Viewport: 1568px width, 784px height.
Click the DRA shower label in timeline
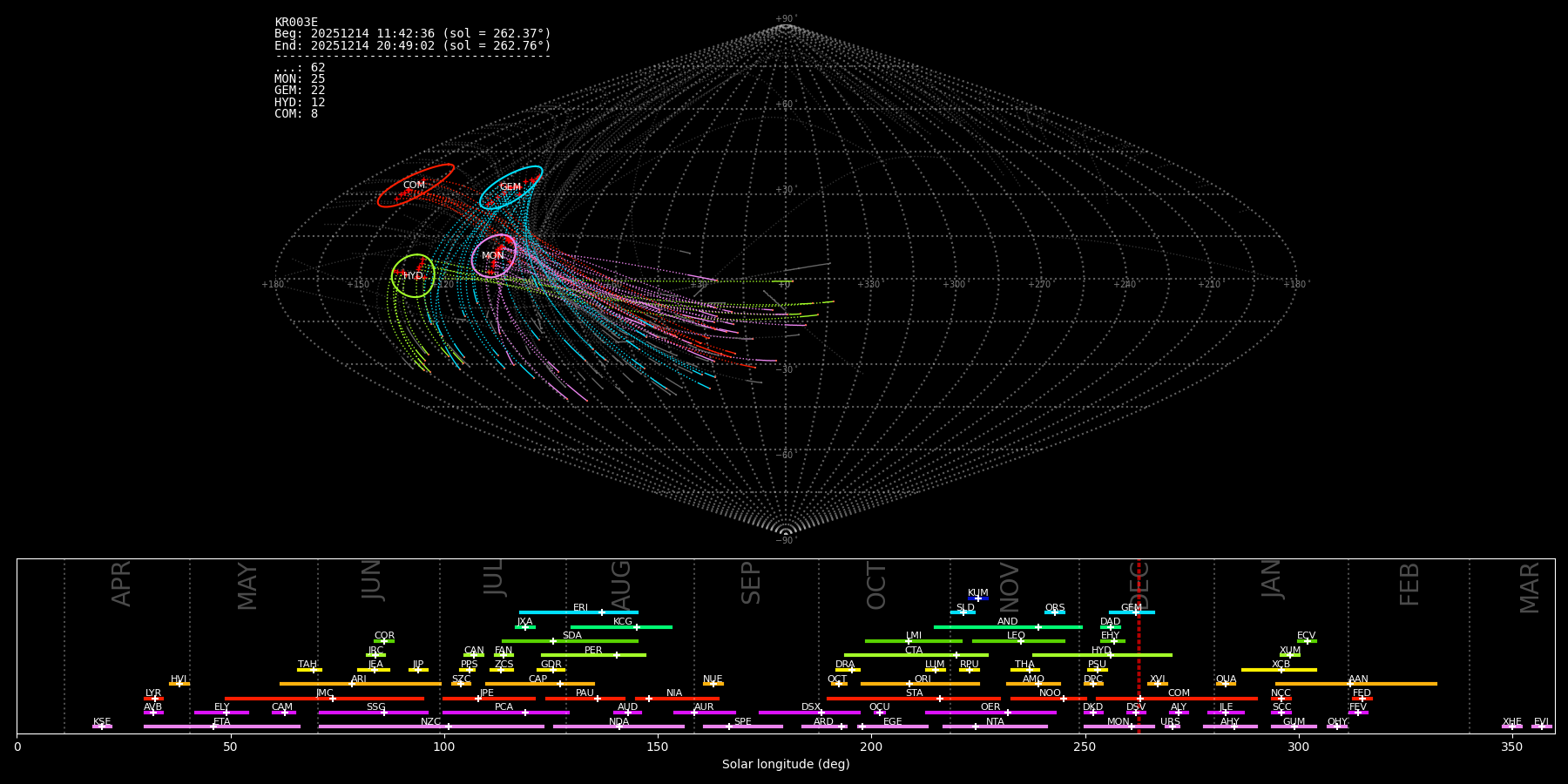click(x=845, y=665)
